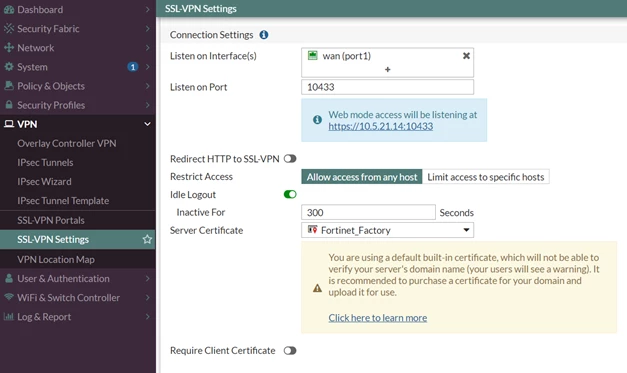Click the Policy & Objects icon

pyautogui.click(x=9, y=86)
